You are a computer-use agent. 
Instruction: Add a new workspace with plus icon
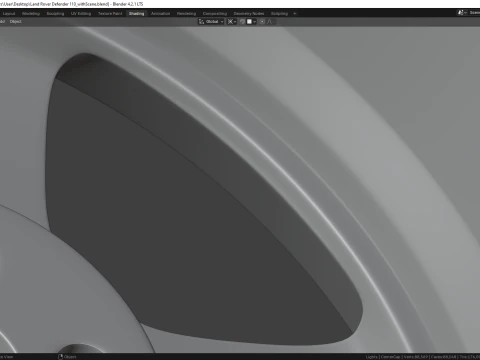295,14
